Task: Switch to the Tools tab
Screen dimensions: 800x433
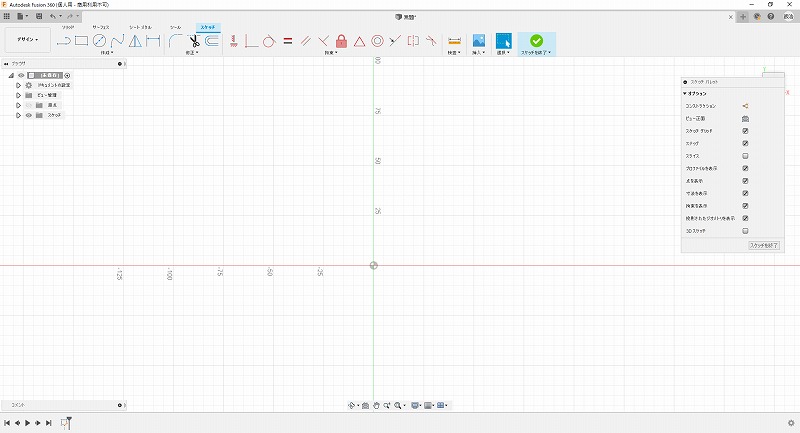Action: 176,27
